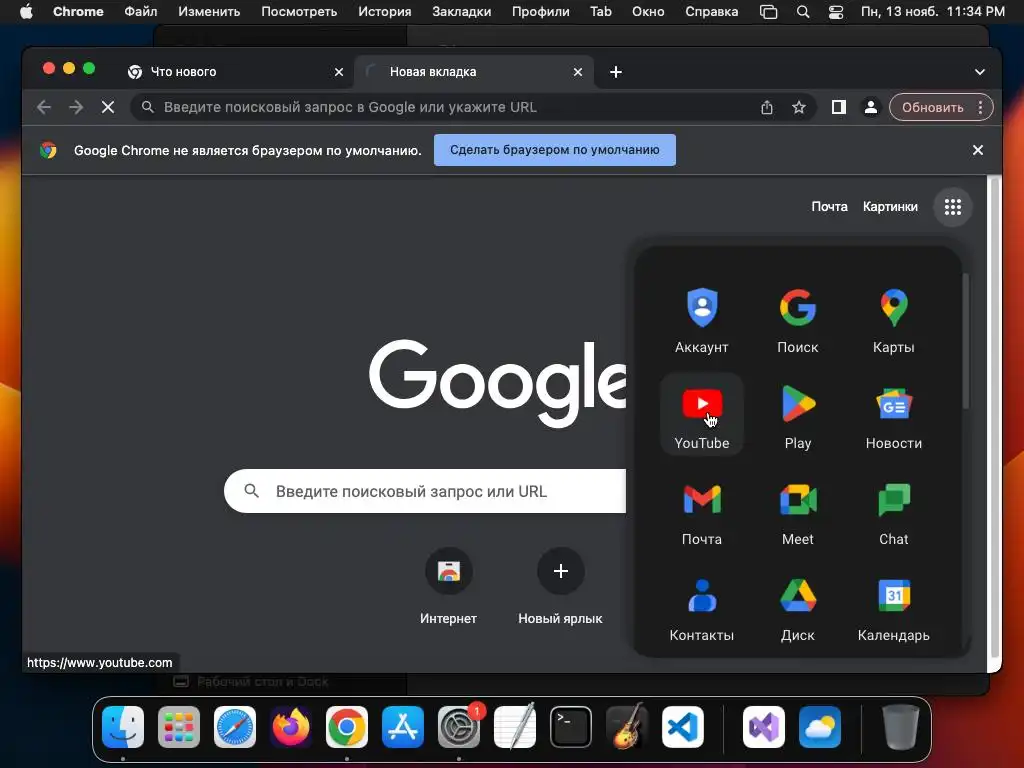Open Gmail Почта icon in apps panel

tap(701, 511)
